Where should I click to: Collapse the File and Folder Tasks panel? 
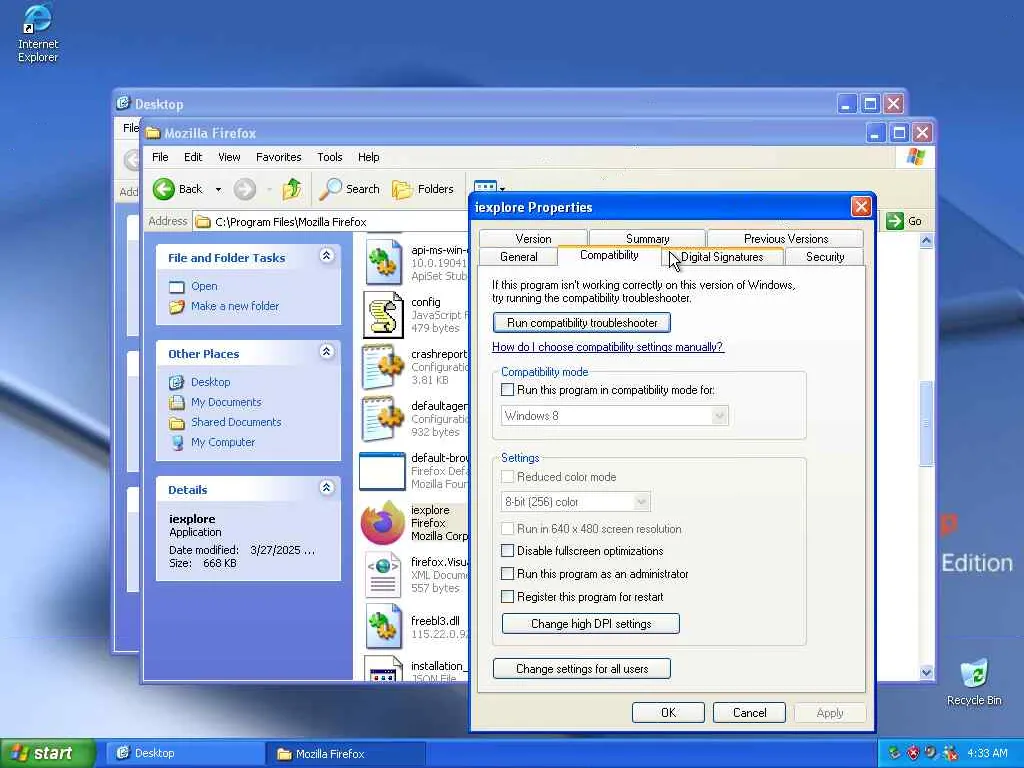[327, 255]
